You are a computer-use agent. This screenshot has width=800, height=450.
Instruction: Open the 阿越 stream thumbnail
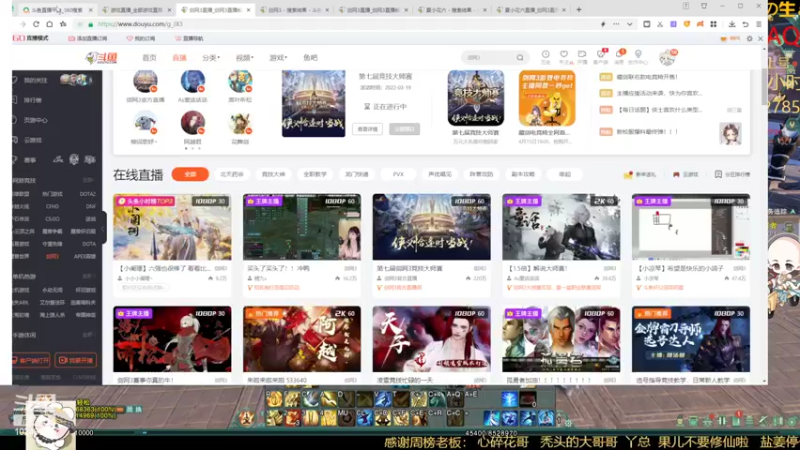302,339
